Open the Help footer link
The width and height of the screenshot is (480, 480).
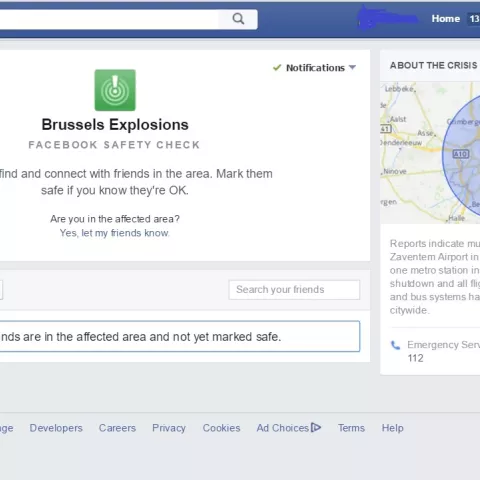393,428
